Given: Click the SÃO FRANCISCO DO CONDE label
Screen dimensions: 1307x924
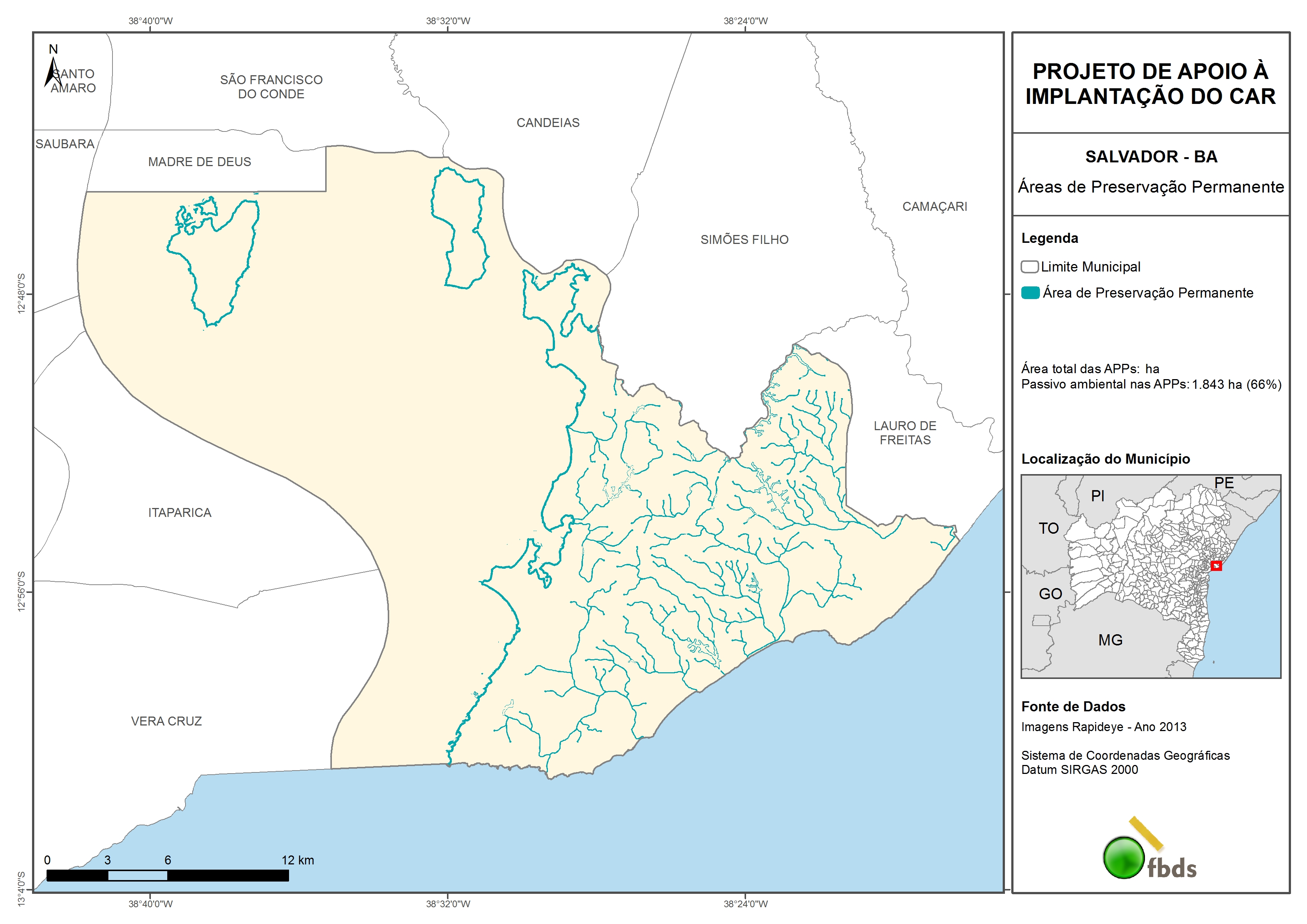Looking at the screenshot, I should (271, 87).
